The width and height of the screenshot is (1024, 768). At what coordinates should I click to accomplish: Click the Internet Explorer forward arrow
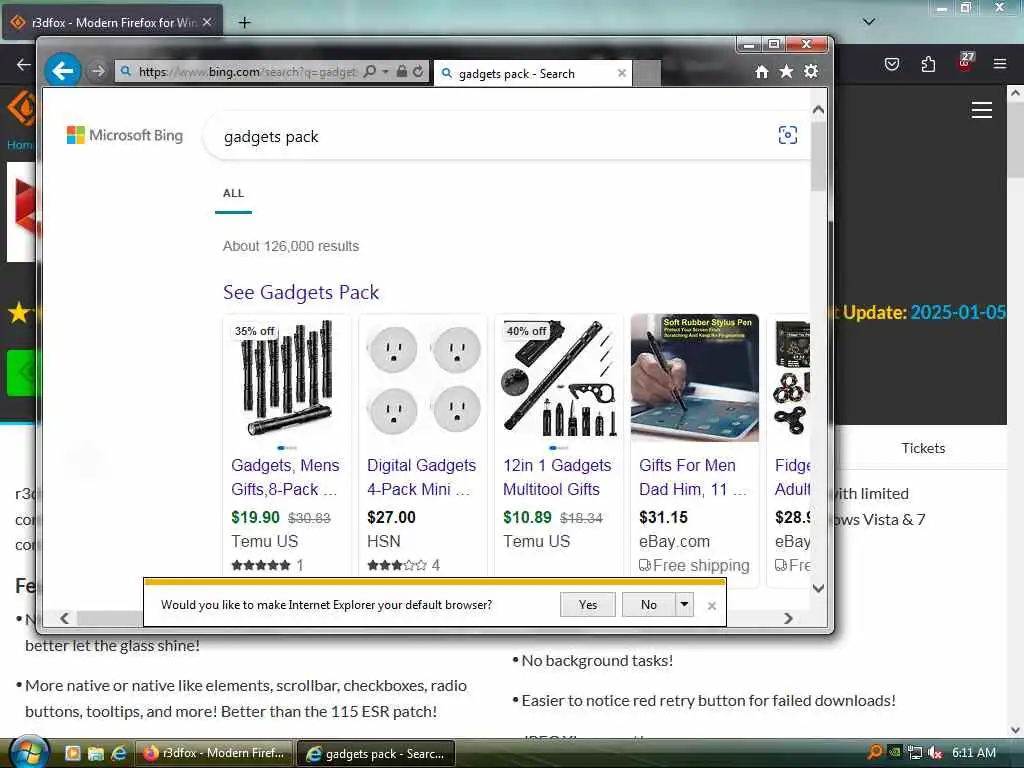[97, 71]
